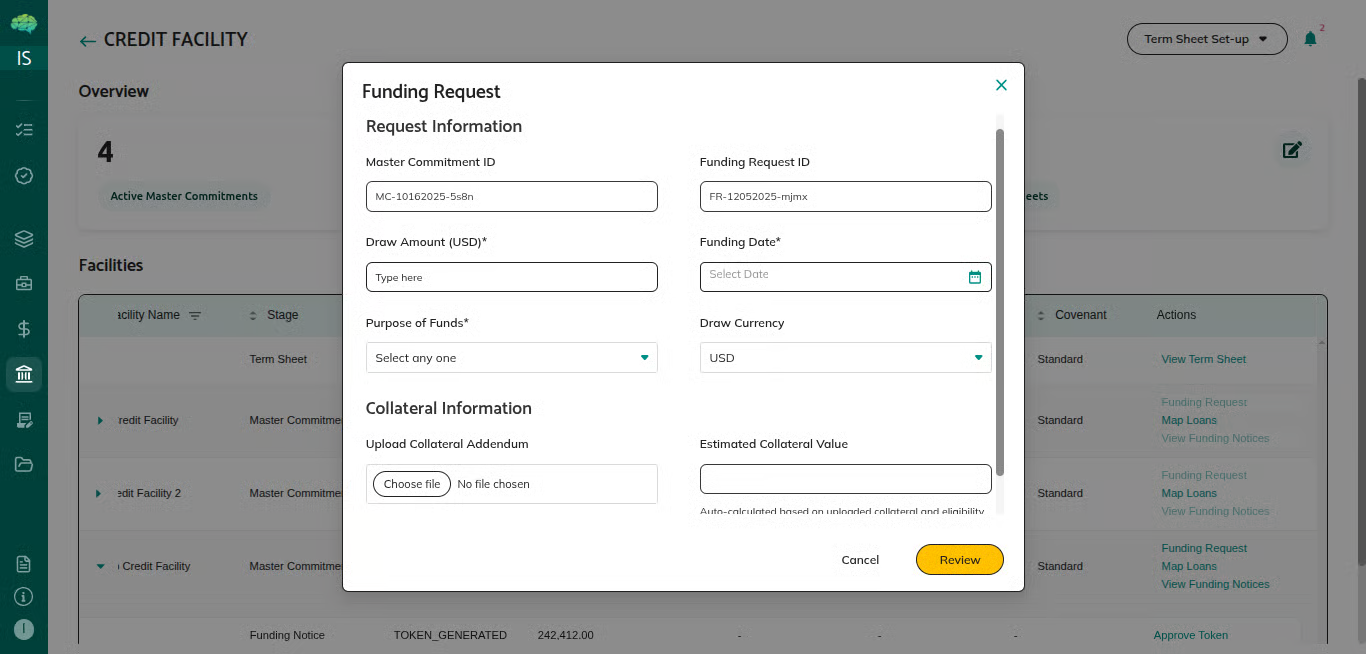Image resolution: width=1366 pixels, height=654 pixels.
Task: Click the Estimated Collateral Value field
Action: point(845,479)
